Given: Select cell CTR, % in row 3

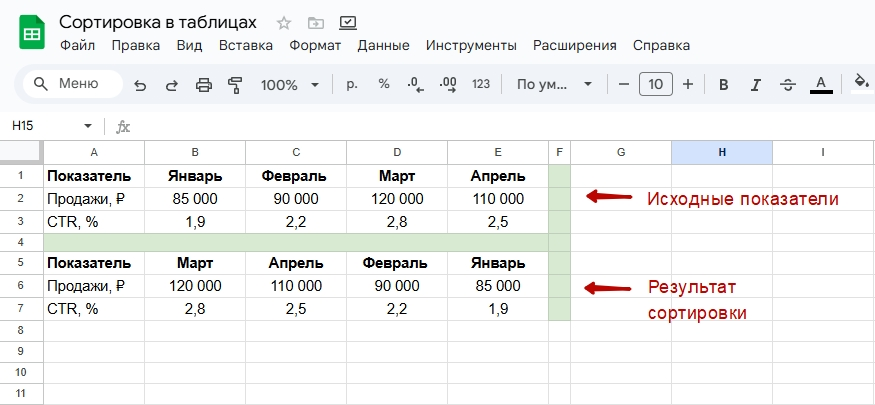Looking at the screenshot, I should tap(94, 222).
